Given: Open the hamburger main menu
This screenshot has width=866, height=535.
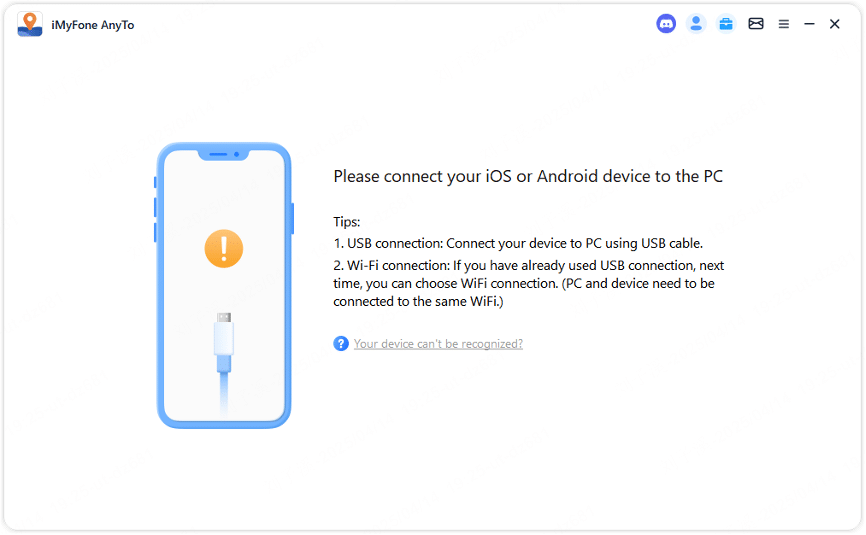Looking at the screenshot, I should (784, 24).
